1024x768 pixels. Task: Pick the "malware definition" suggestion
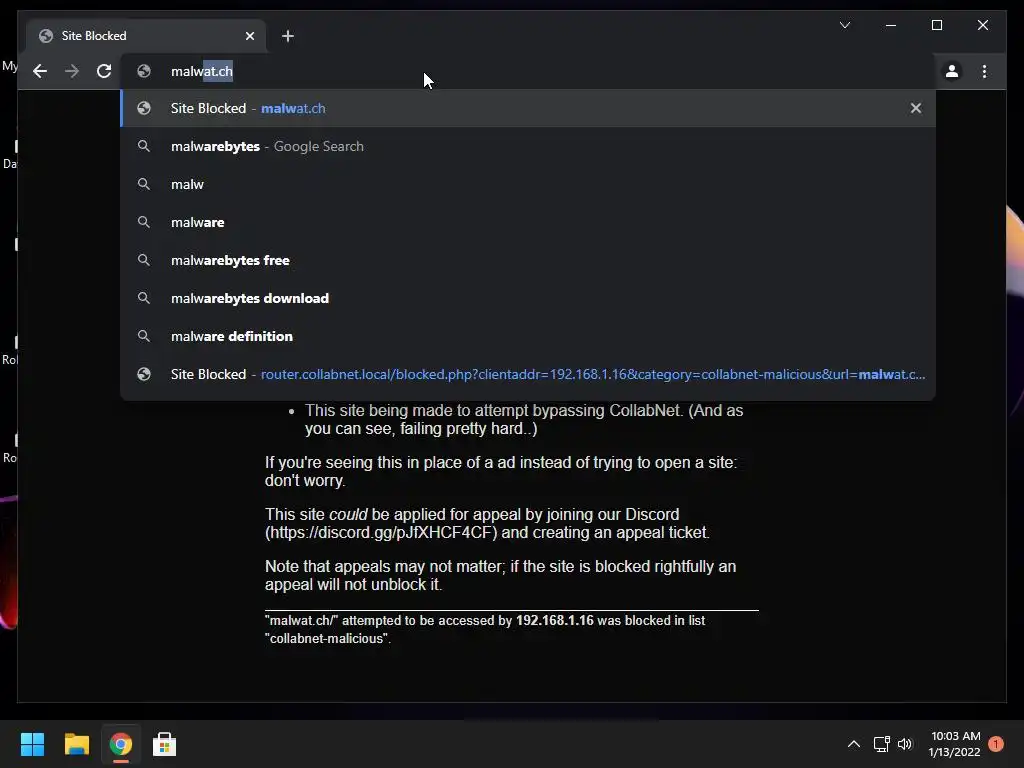[528, 336]
